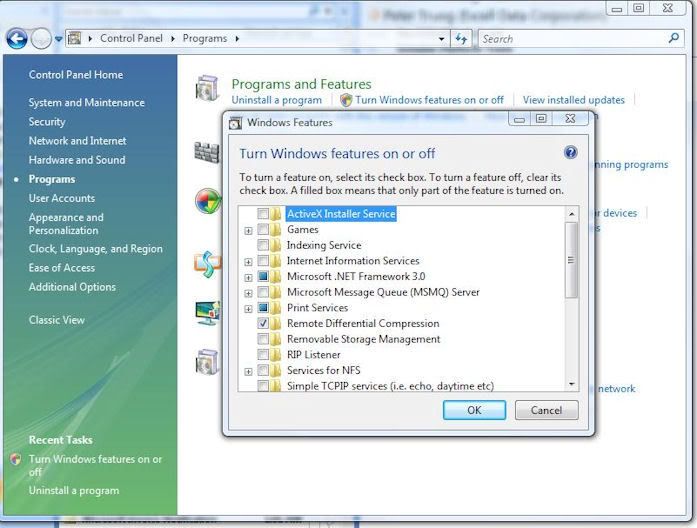The height and width of the screenshot is (528, 697).
Task: Open Security category in sidebar
Action: [47, 122]
